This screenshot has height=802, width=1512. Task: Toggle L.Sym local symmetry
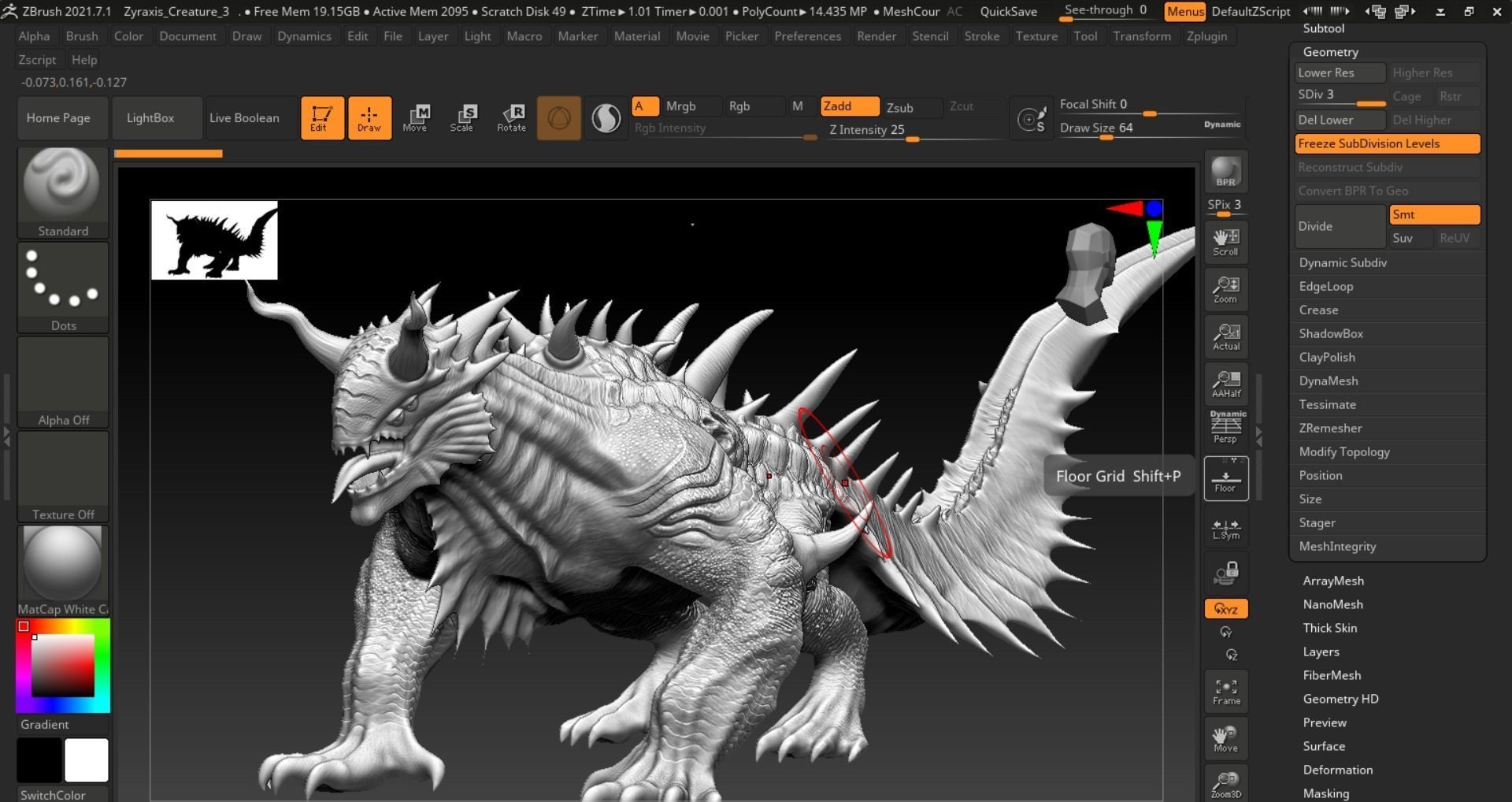pos(1226,526)
